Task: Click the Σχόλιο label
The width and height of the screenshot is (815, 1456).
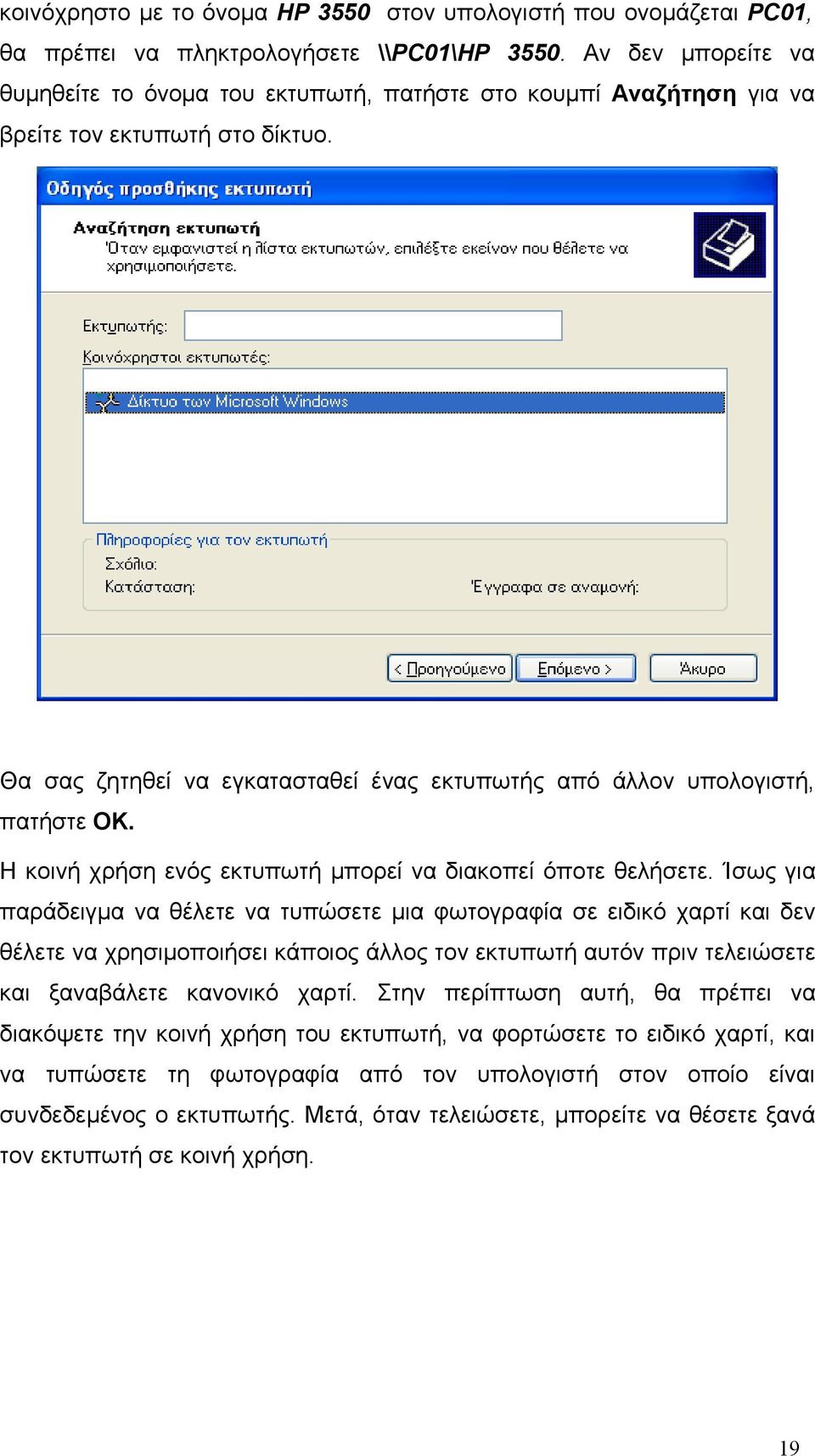Action: tap(131, 563)
